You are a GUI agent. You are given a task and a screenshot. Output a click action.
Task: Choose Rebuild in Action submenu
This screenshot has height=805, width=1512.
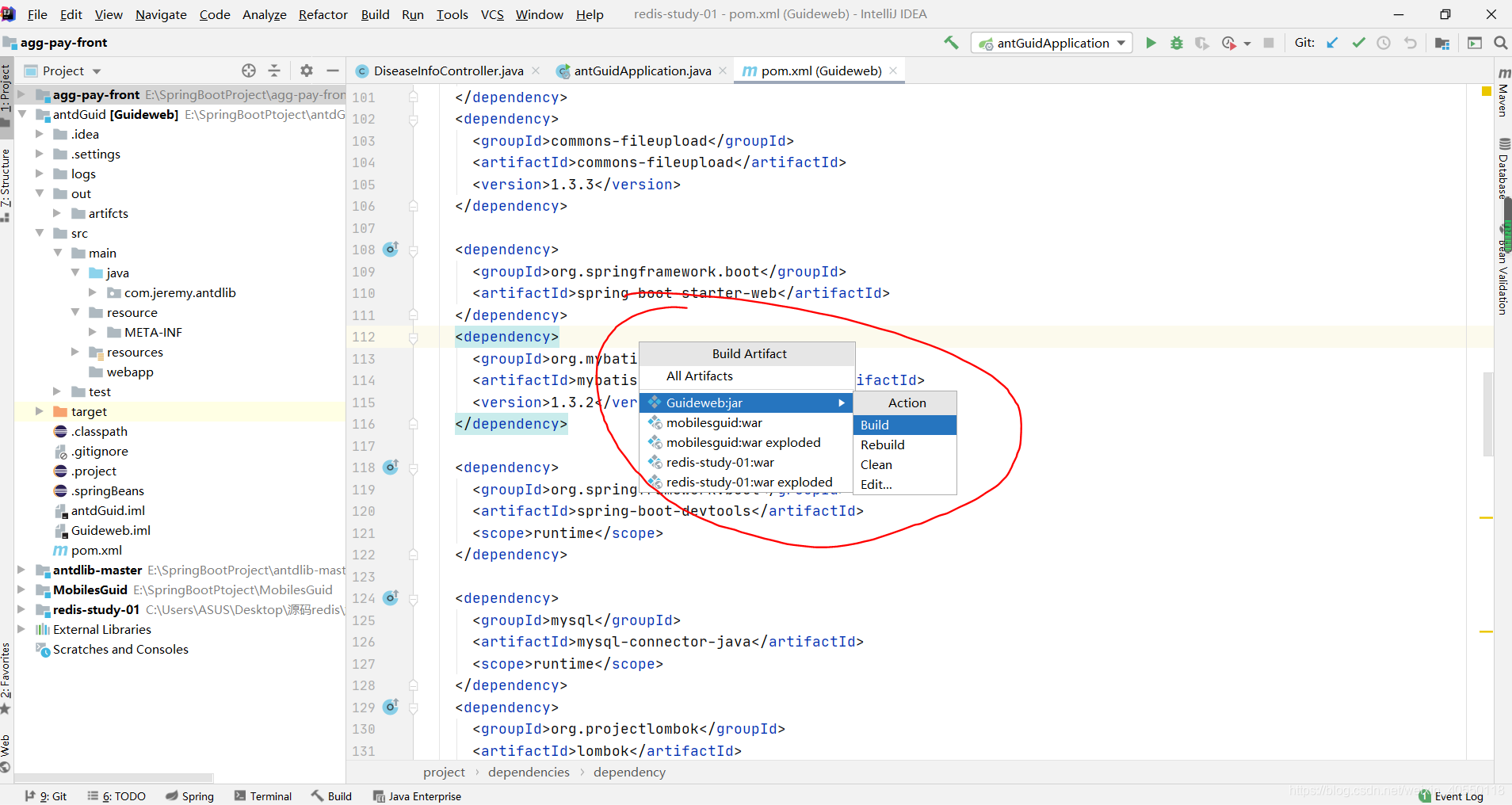[x=904, y=444]
